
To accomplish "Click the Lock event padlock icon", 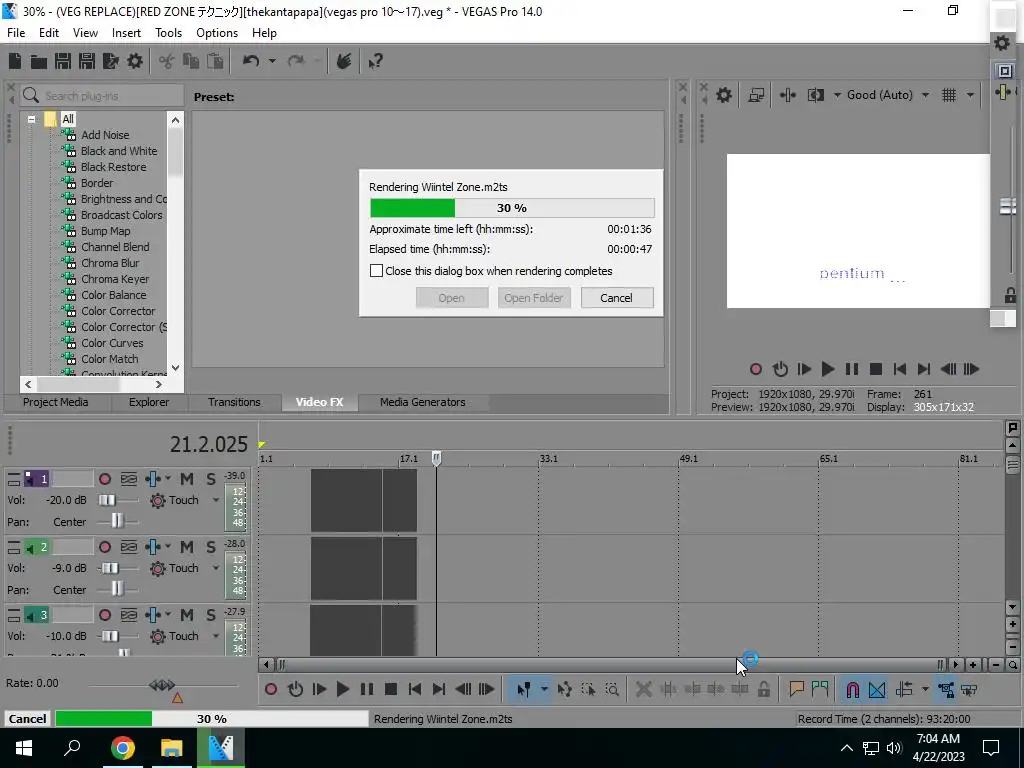I will pyautogui.click(x=763, y=689).
